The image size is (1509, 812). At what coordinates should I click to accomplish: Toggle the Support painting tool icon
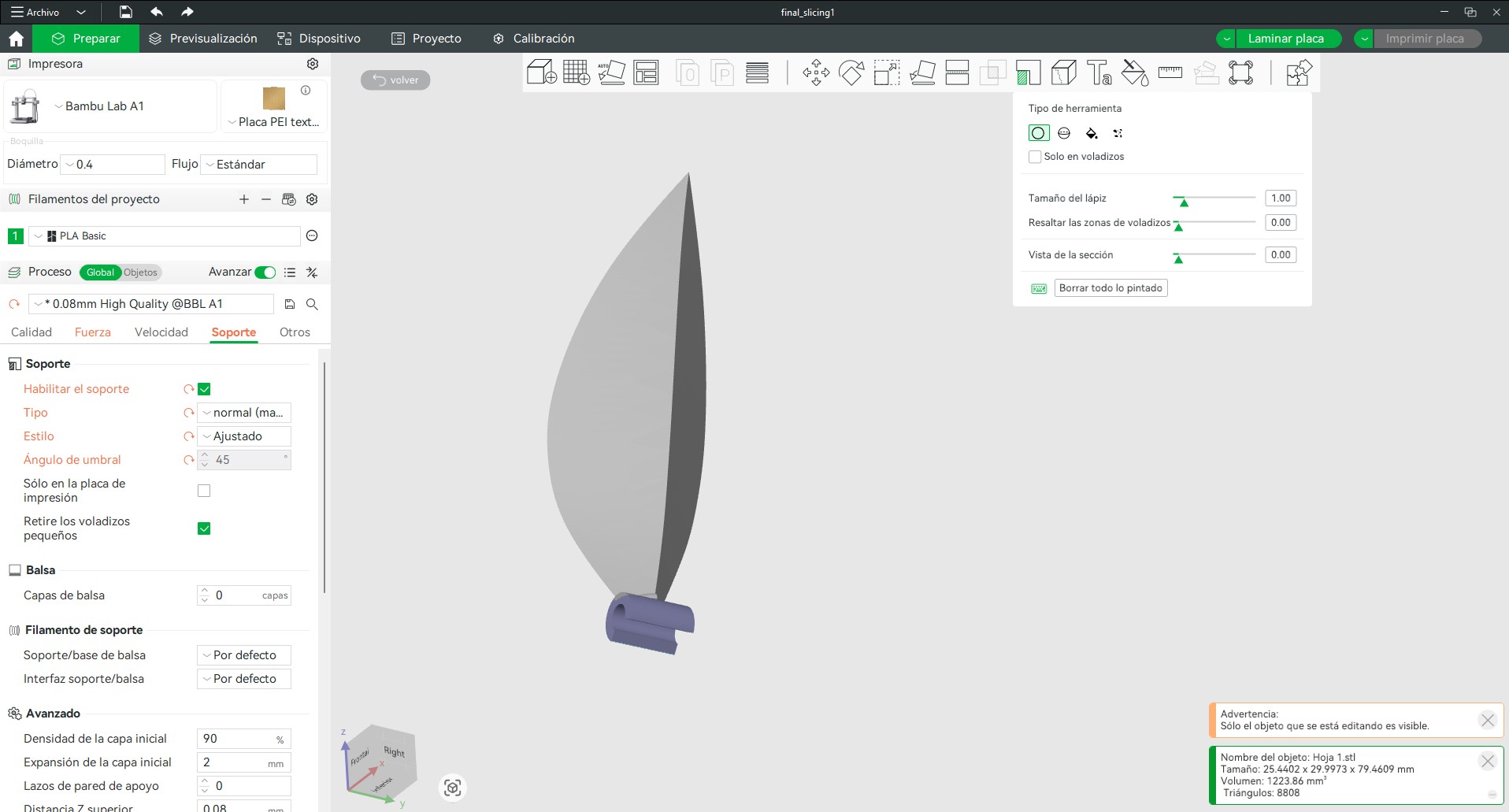(x=1028, y=72)
